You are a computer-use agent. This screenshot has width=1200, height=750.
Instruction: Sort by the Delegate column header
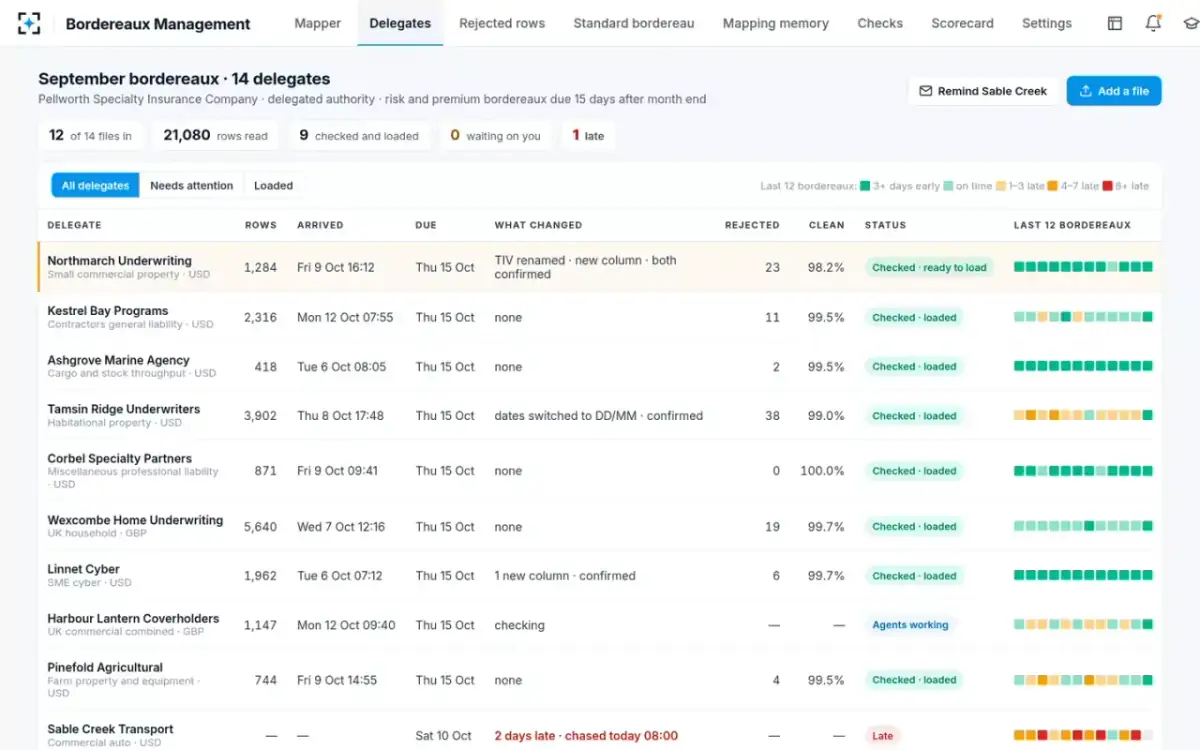(x=74, y=225)
